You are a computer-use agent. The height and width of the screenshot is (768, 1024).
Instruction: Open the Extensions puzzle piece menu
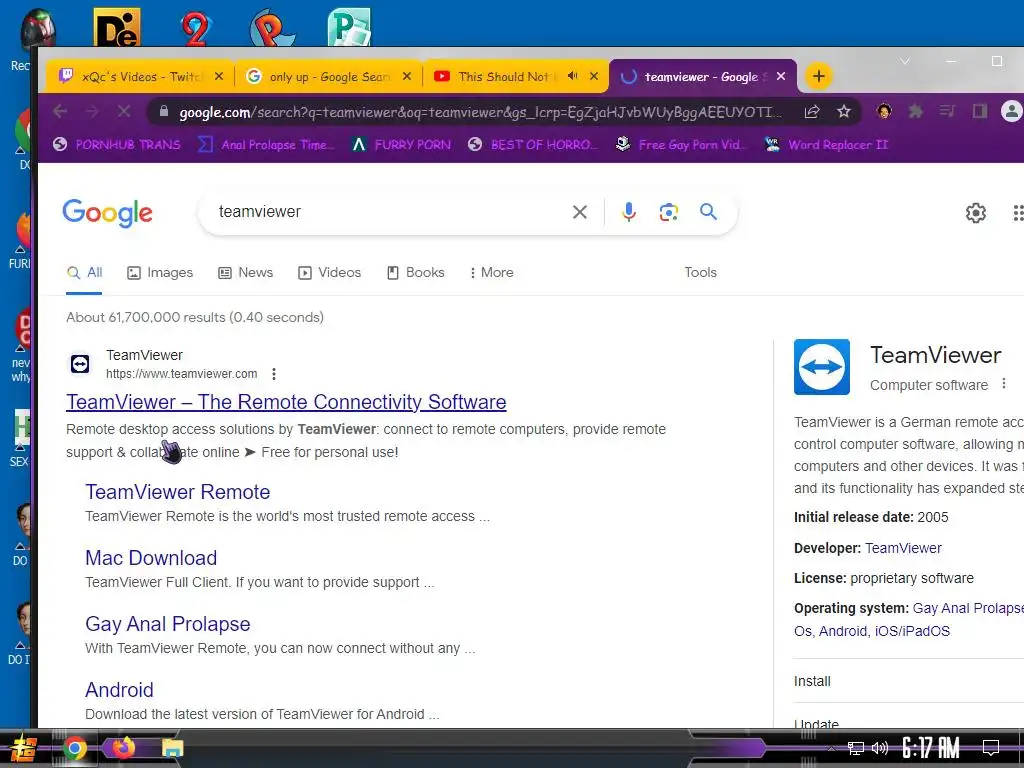tap(916, 112)
